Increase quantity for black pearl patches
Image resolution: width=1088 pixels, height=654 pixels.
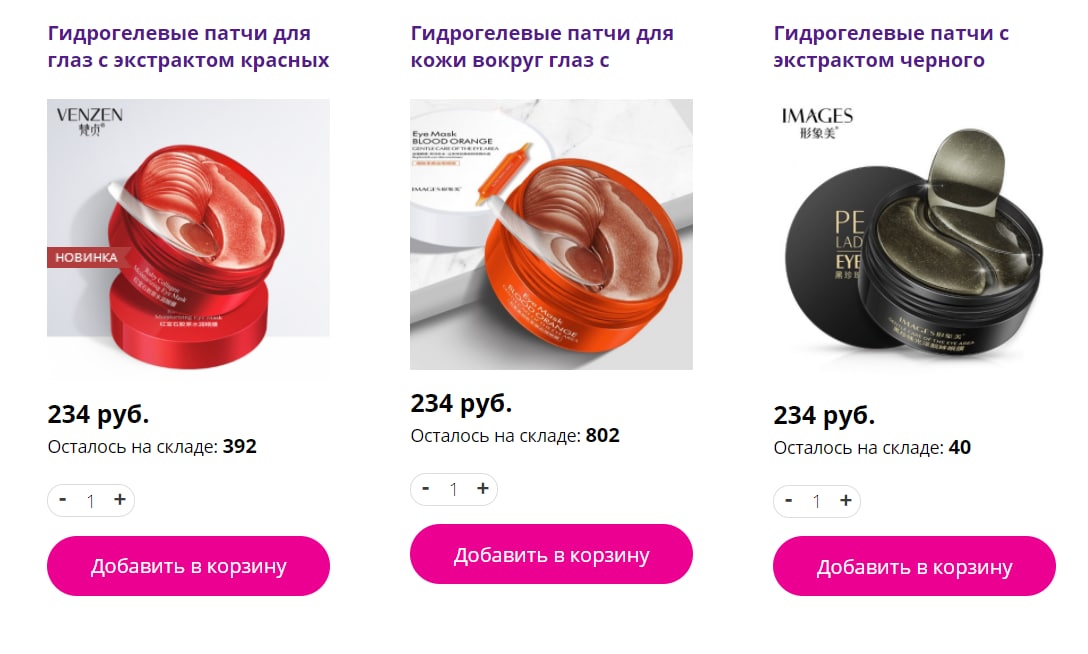pos(846,501)
